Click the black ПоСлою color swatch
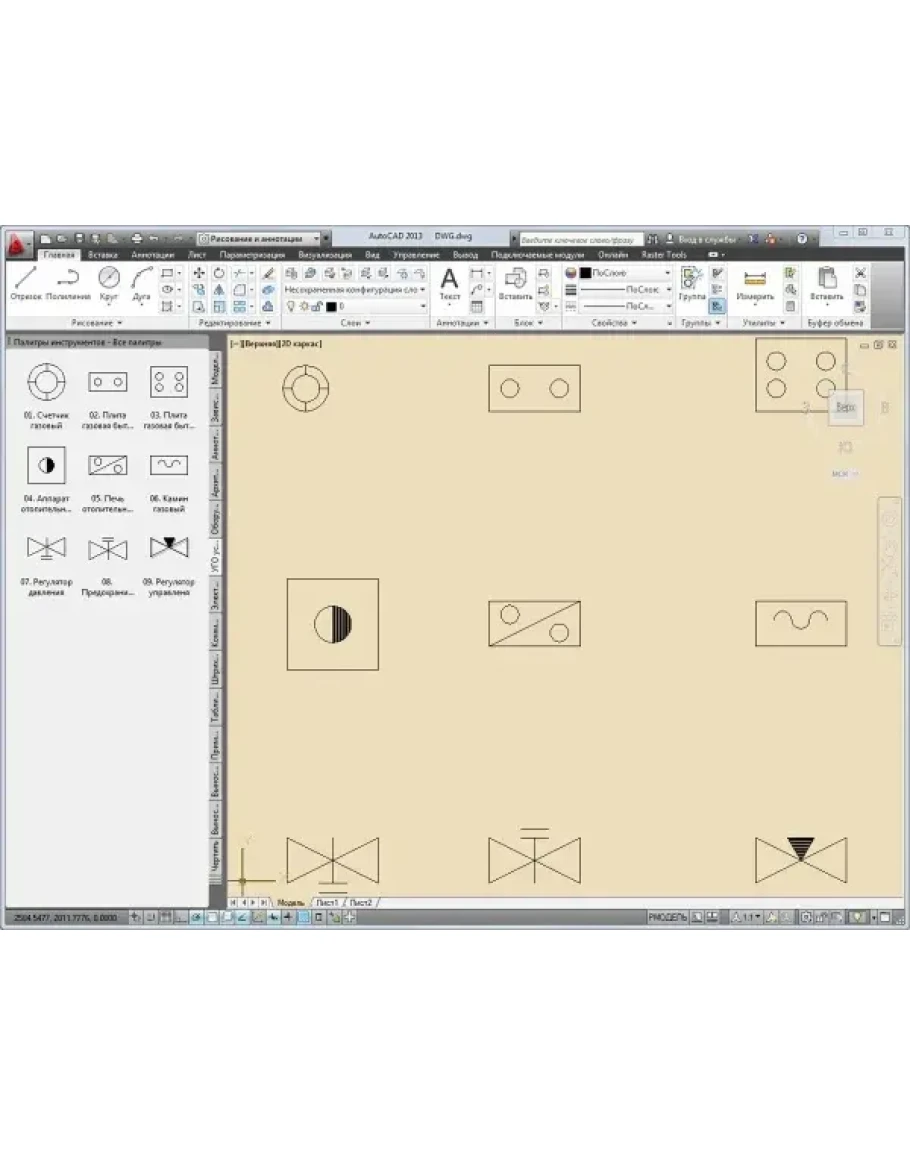 click(x=586, y=272)
